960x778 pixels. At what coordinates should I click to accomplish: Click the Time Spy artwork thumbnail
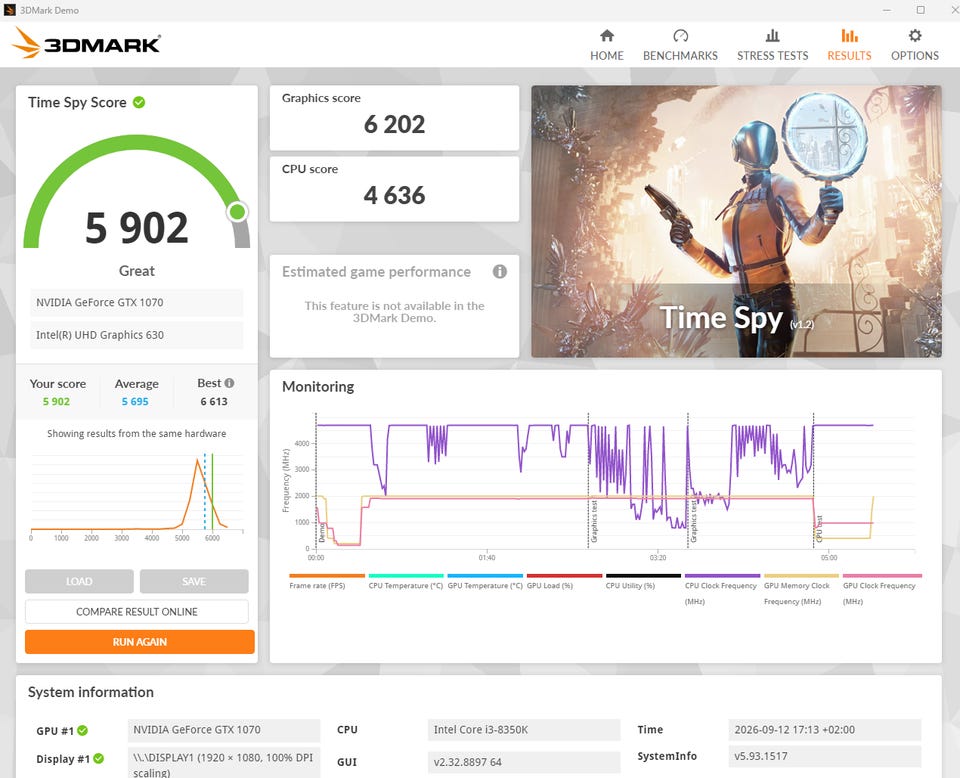tap(737, 221)
